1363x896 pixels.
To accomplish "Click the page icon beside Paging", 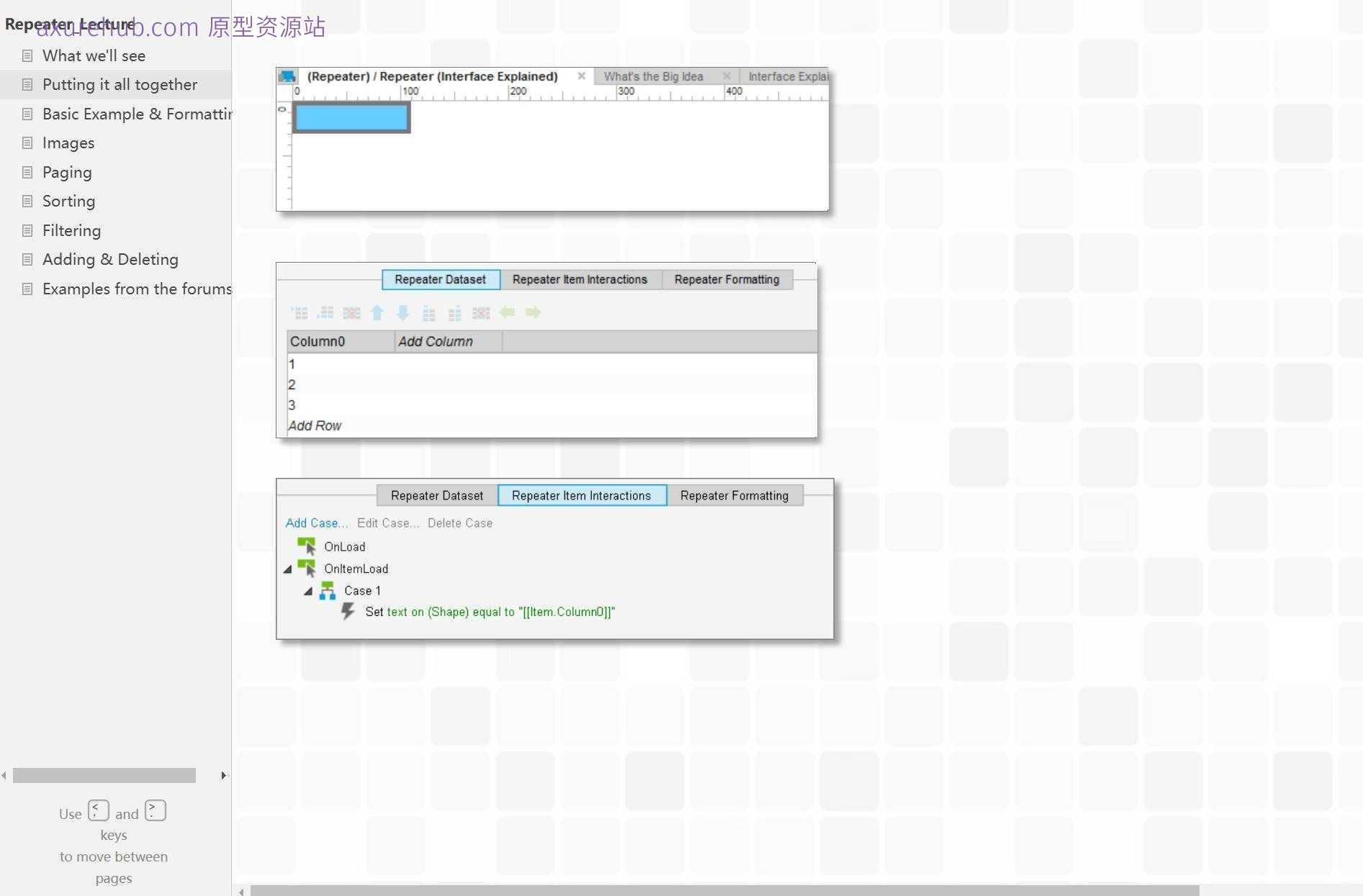I will coord(27,172).
